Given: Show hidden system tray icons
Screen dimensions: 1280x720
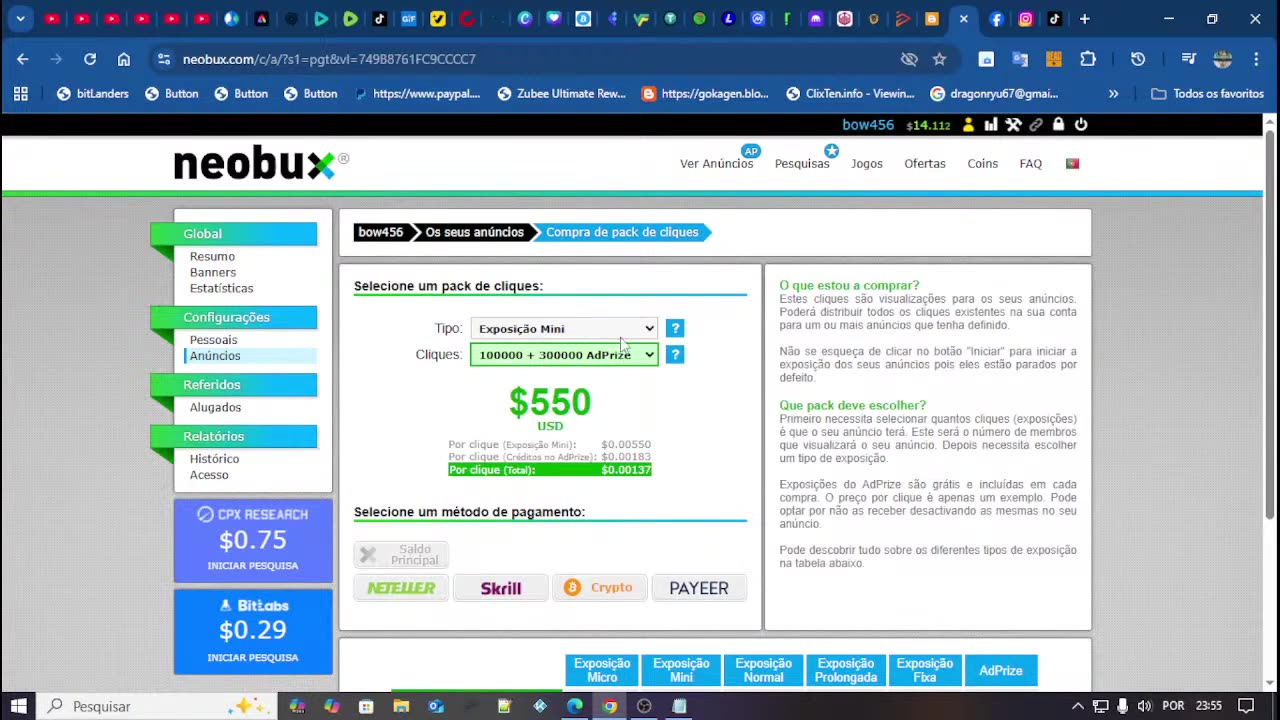Looking at the screenshot, I should tap(1077, 706).
